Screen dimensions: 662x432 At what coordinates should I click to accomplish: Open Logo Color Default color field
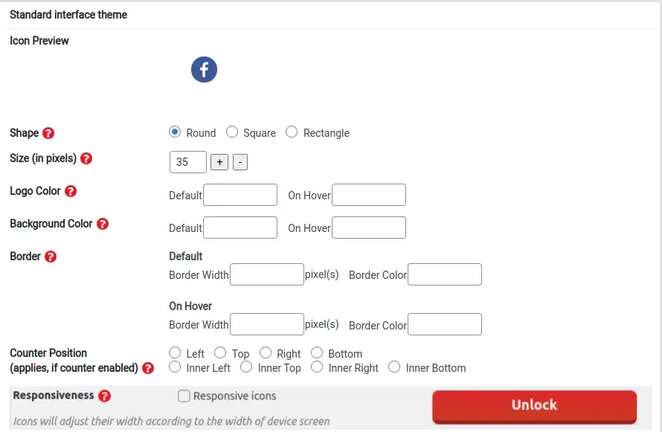click(x=240, y=195)
